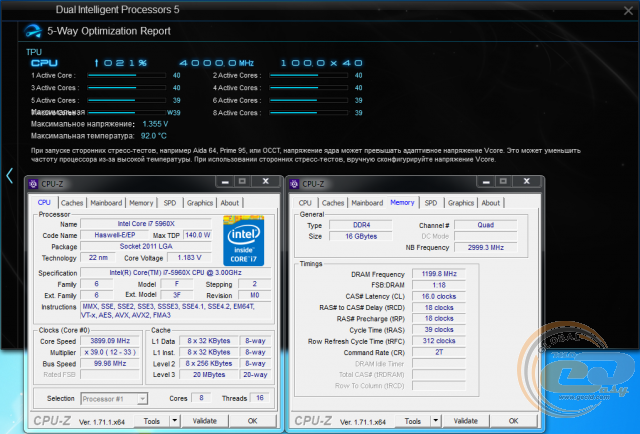Click the Bus Speed value 99.98 MHz

point(110,363)
